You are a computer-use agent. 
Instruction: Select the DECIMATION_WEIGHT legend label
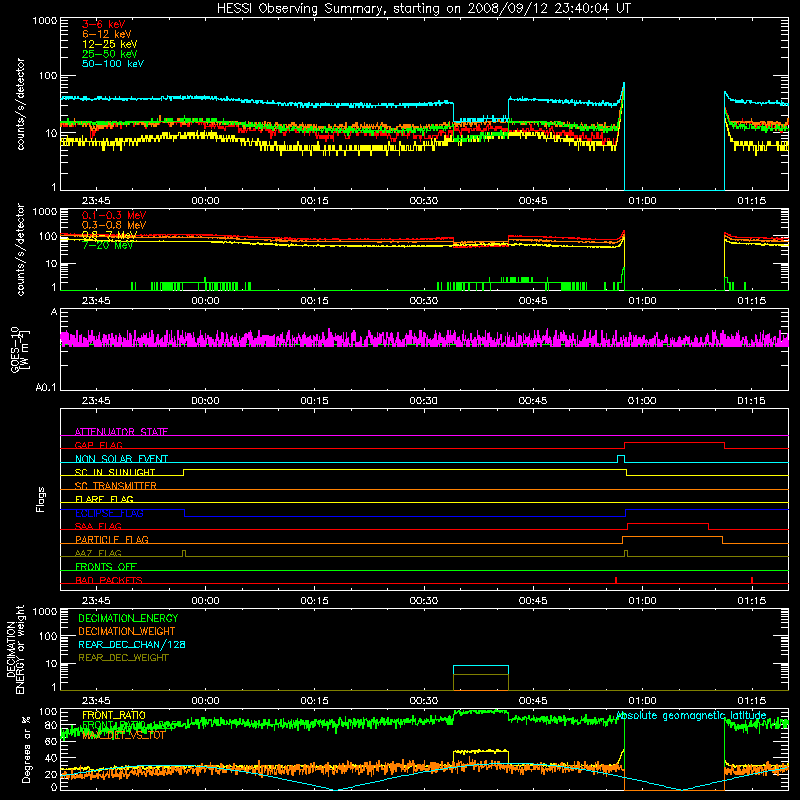(x=127, y=631)
